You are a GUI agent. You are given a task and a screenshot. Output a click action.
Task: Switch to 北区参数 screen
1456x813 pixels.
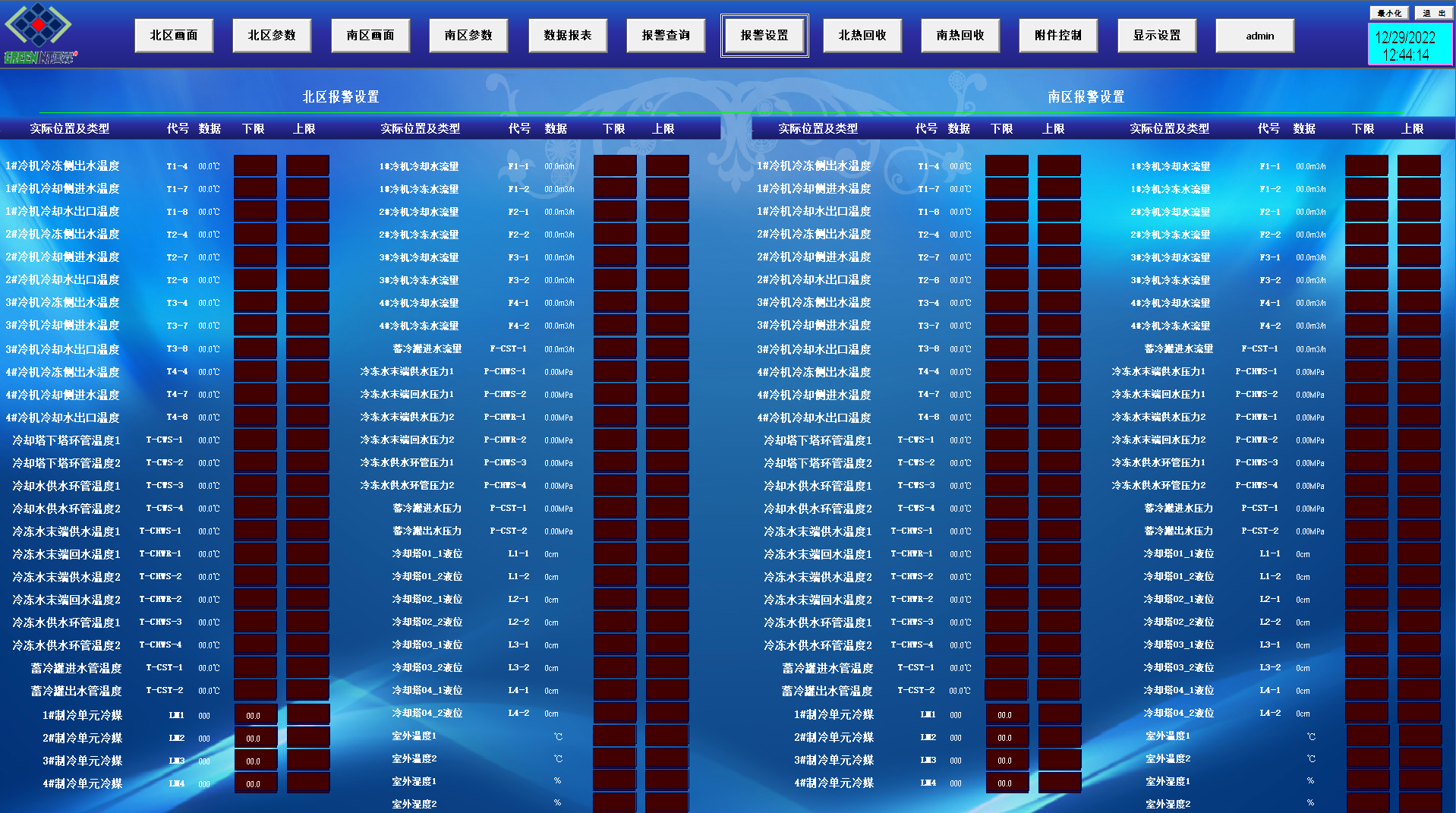coord(272,36)
